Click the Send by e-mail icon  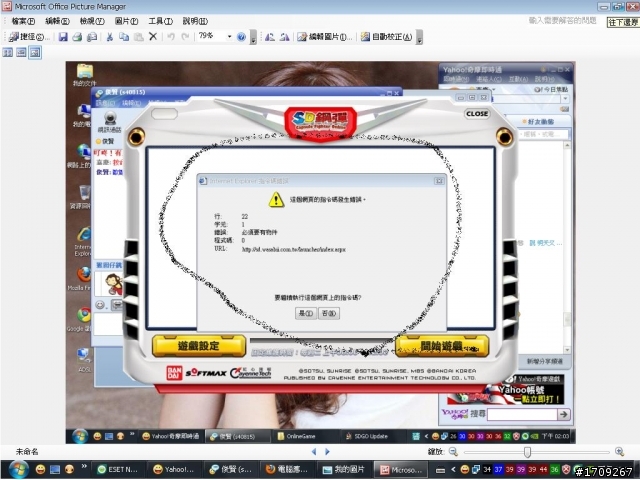pyautogui.click(x=92, y=37)
